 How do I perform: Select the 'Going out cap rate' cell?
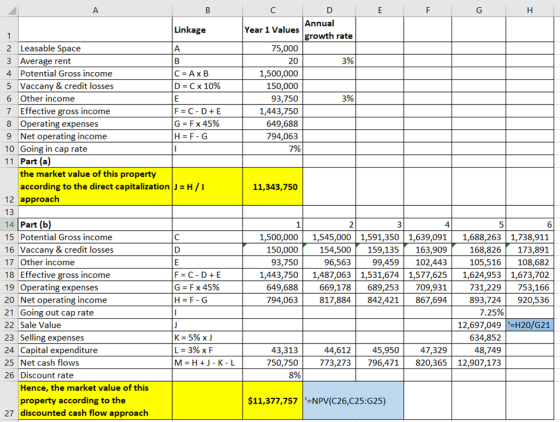point(95,312)
